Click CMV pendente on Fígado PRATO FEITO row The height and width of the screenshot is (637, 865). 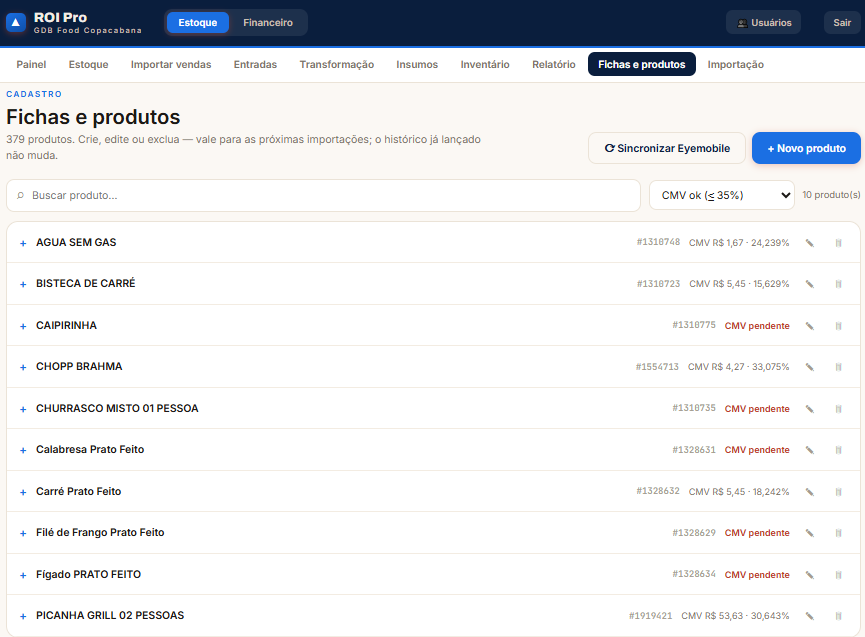pyautogui.click(x=757, y=575)
